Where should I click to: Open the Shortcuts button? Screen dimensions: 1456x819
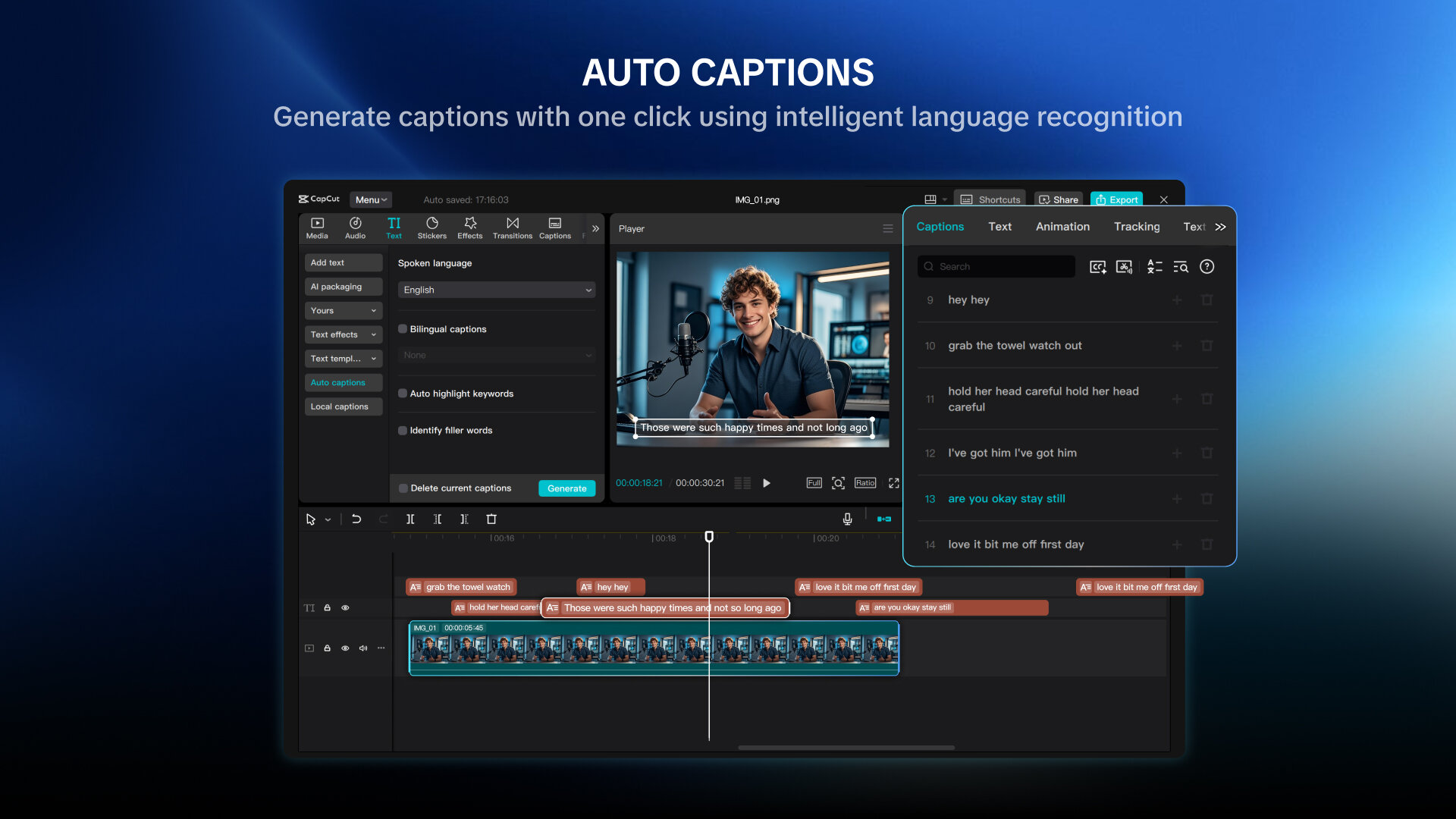click(990, 199)
